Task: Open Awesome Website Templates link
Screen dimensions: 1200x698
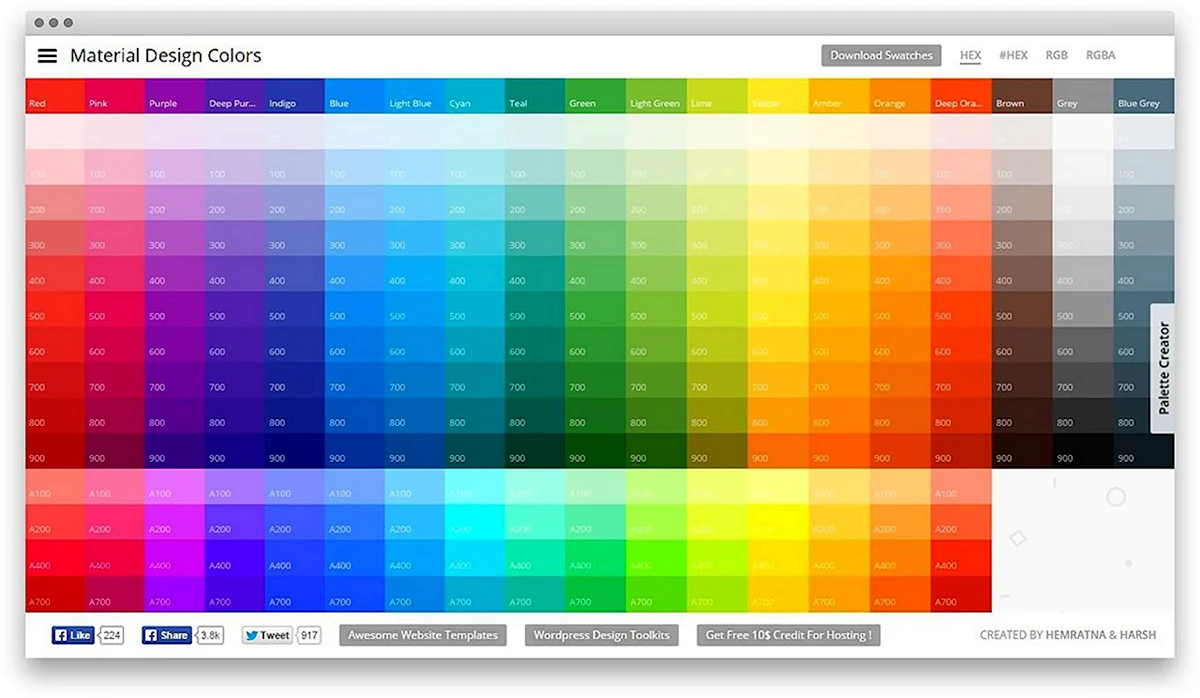Action: [422, 635]
